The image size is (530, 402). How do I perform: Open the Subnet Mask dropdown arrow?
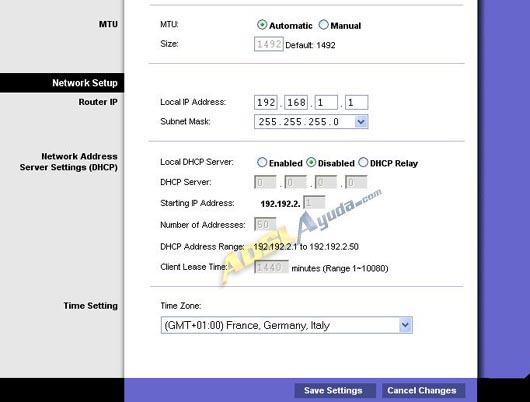pos(361,122)
